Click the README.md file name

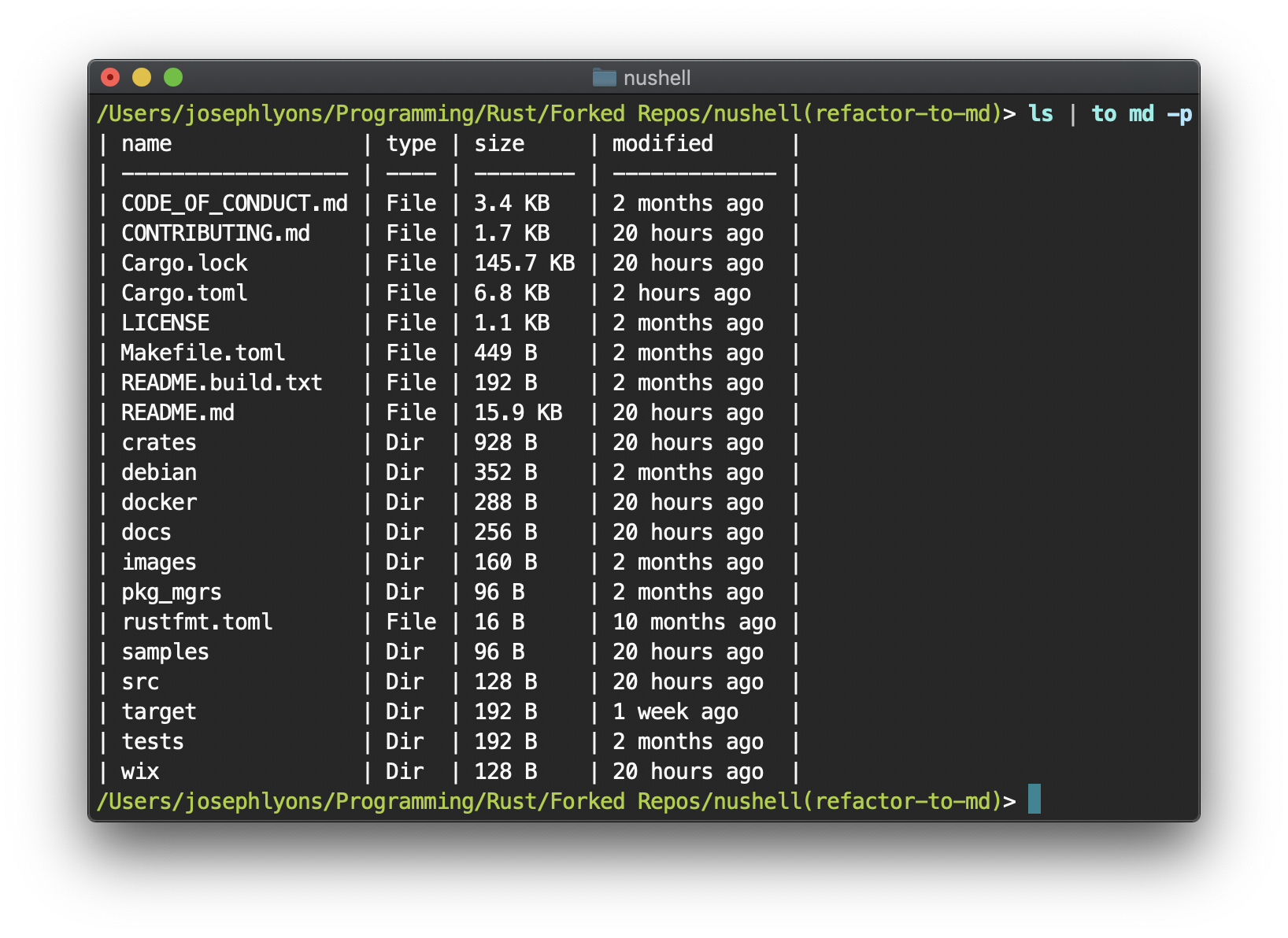tap(178, 413)
